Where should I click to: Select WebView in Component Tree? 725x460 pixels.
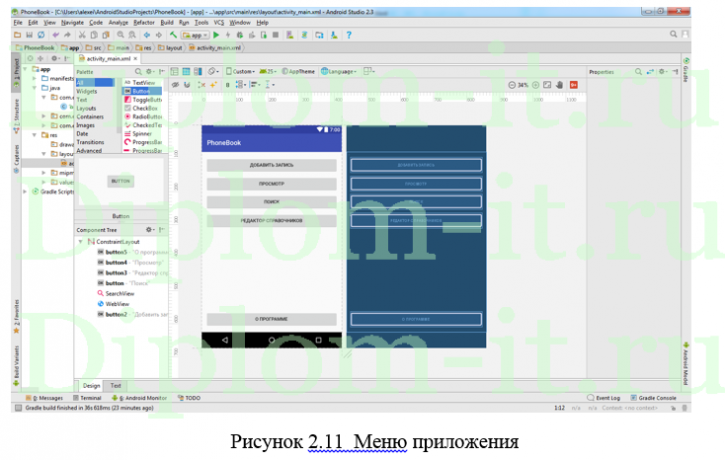113,304
